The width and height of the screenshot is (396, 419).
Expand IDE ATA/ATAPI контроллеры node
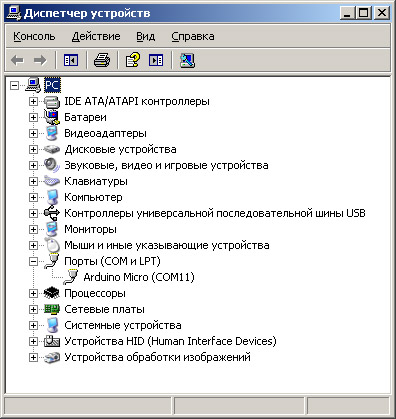(x=33, y=101)
